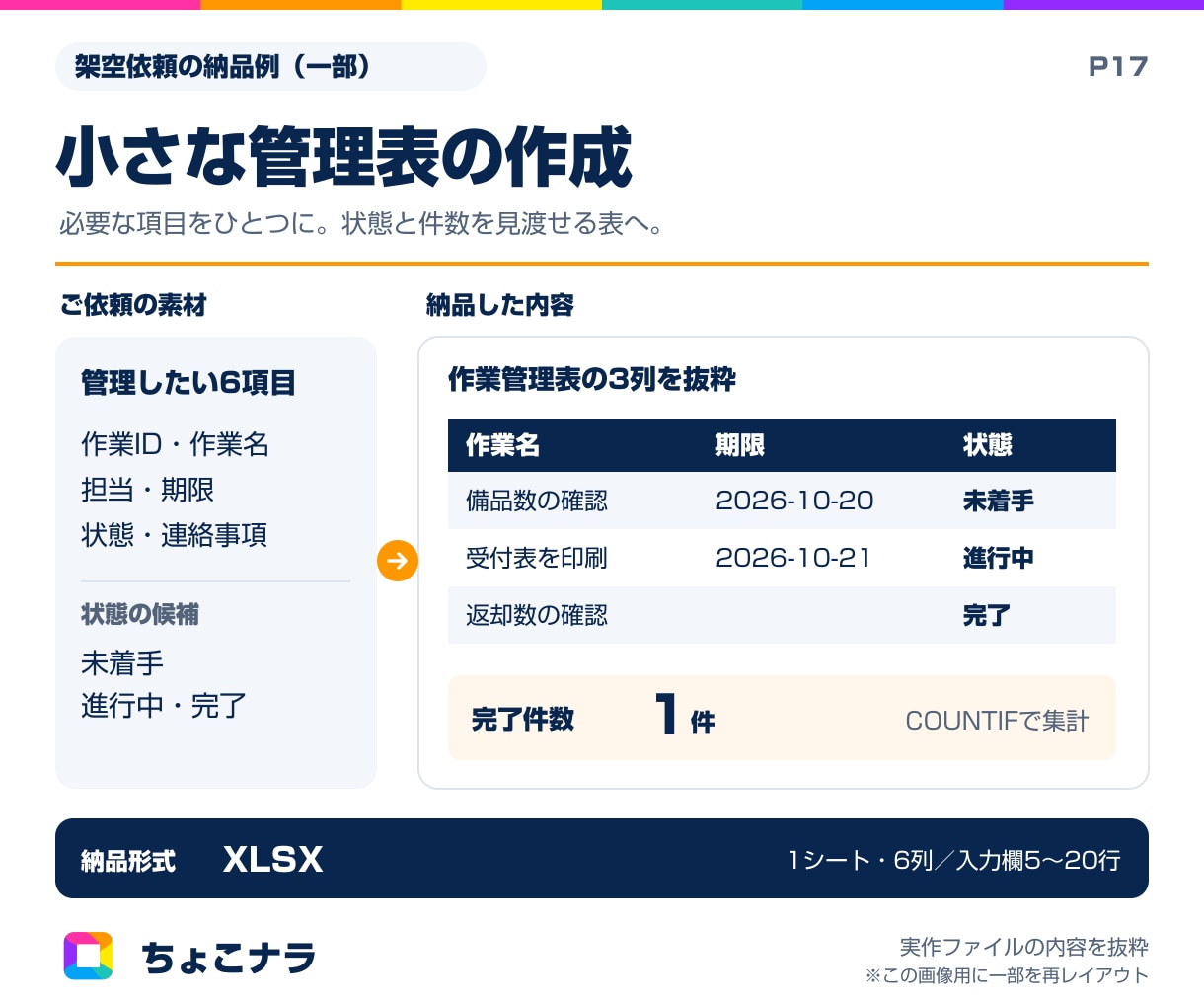The height and width of the screenshot is (1003, 1204).
Task: Click the 納品した内容 heading
Action: (499, 305)
